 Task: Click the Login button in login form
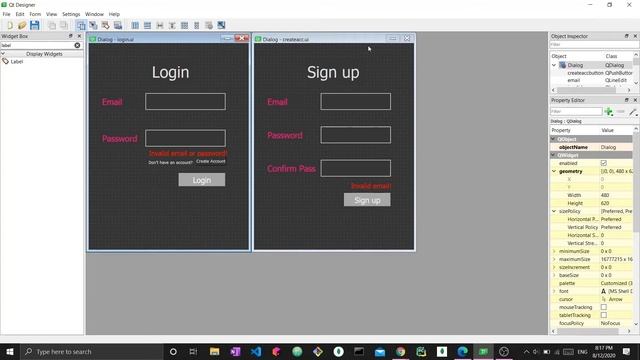[x=202, y=180]
